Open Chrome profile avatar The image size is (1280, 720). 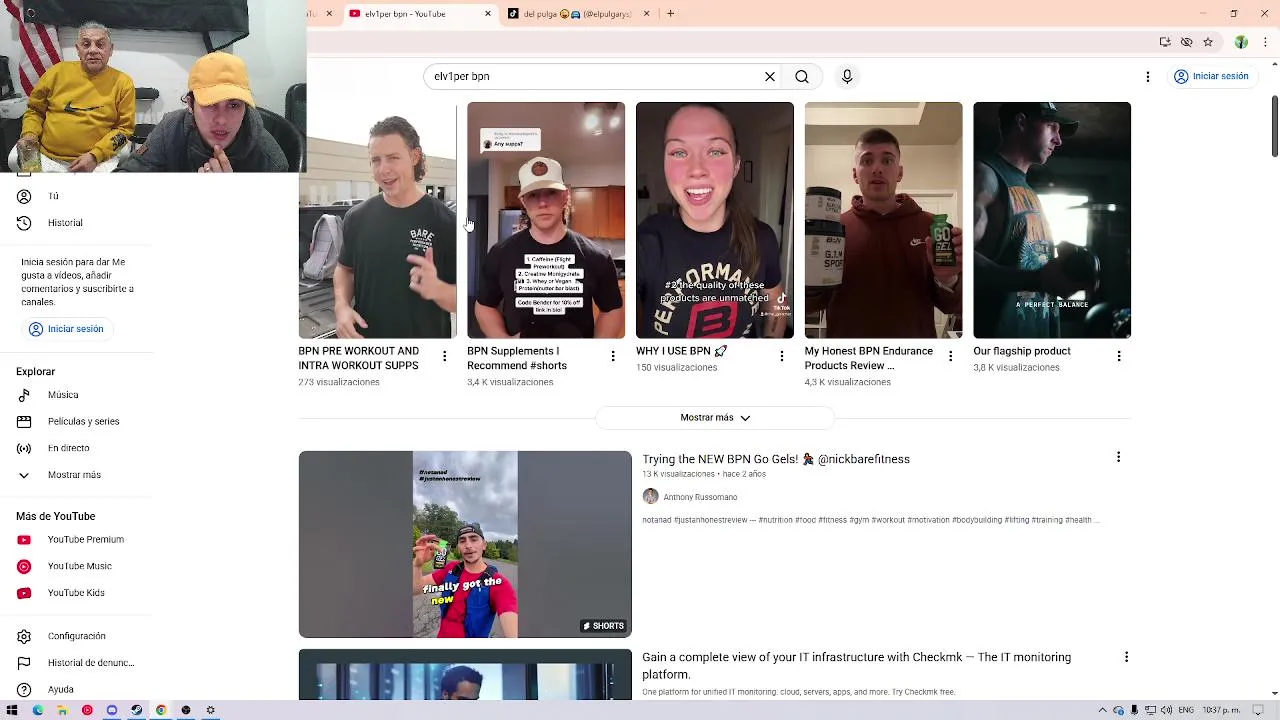[1241, 42]
